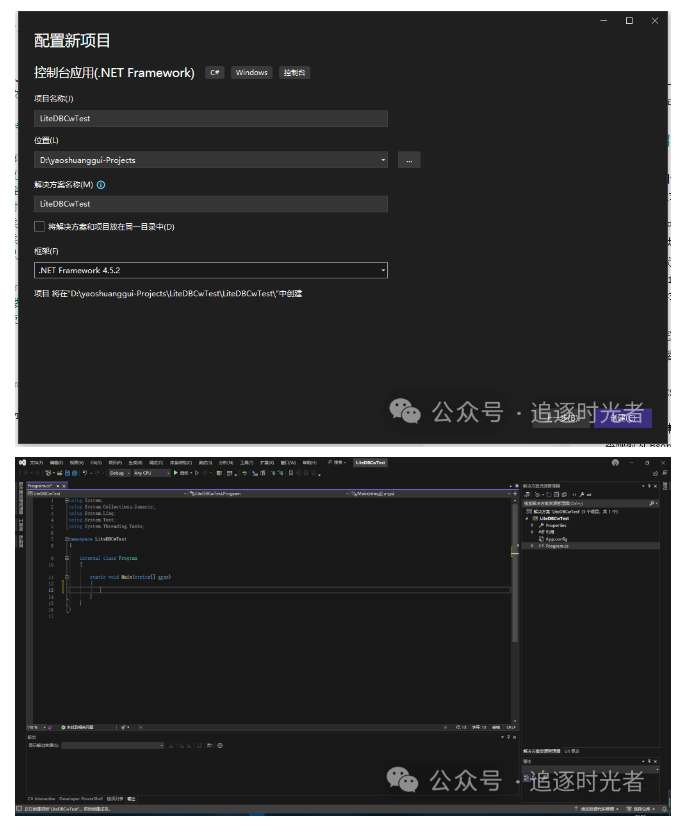Open the File menu in Visual Studio
The height and width of the screenshot is (825, 685).
36,462
